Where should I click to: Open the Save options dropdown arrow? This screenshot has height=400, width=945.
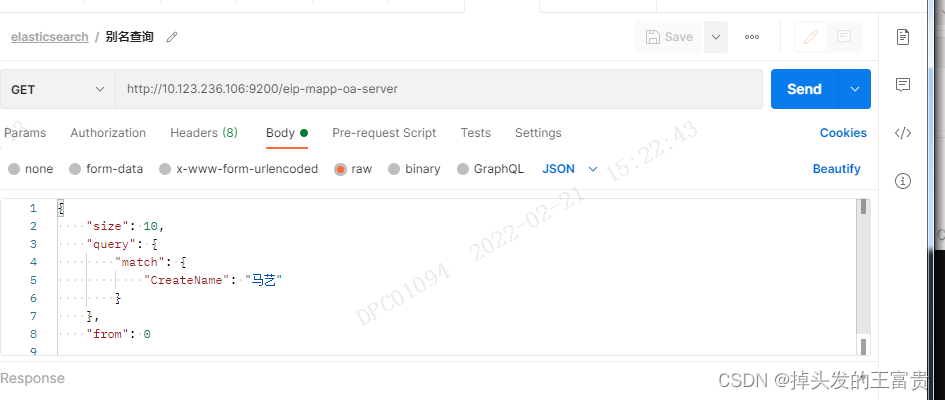[x=716, y=37]
